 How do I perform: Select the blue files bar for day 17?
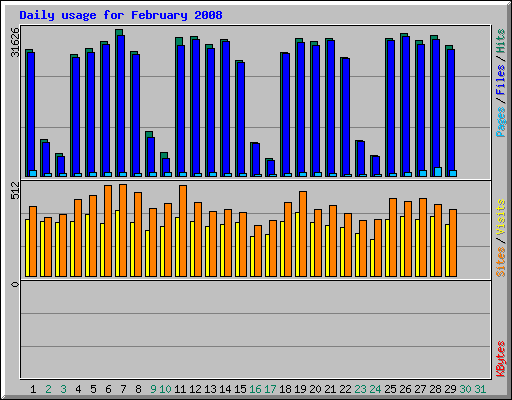[271, 167]
